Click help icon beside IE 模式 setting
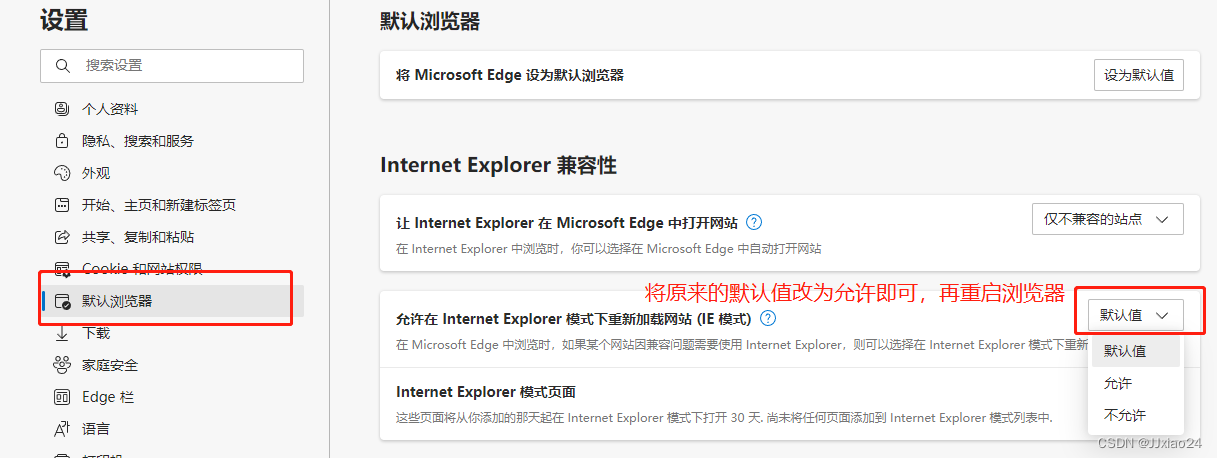The image size is (1217, 458). click(x=768, y=318)
